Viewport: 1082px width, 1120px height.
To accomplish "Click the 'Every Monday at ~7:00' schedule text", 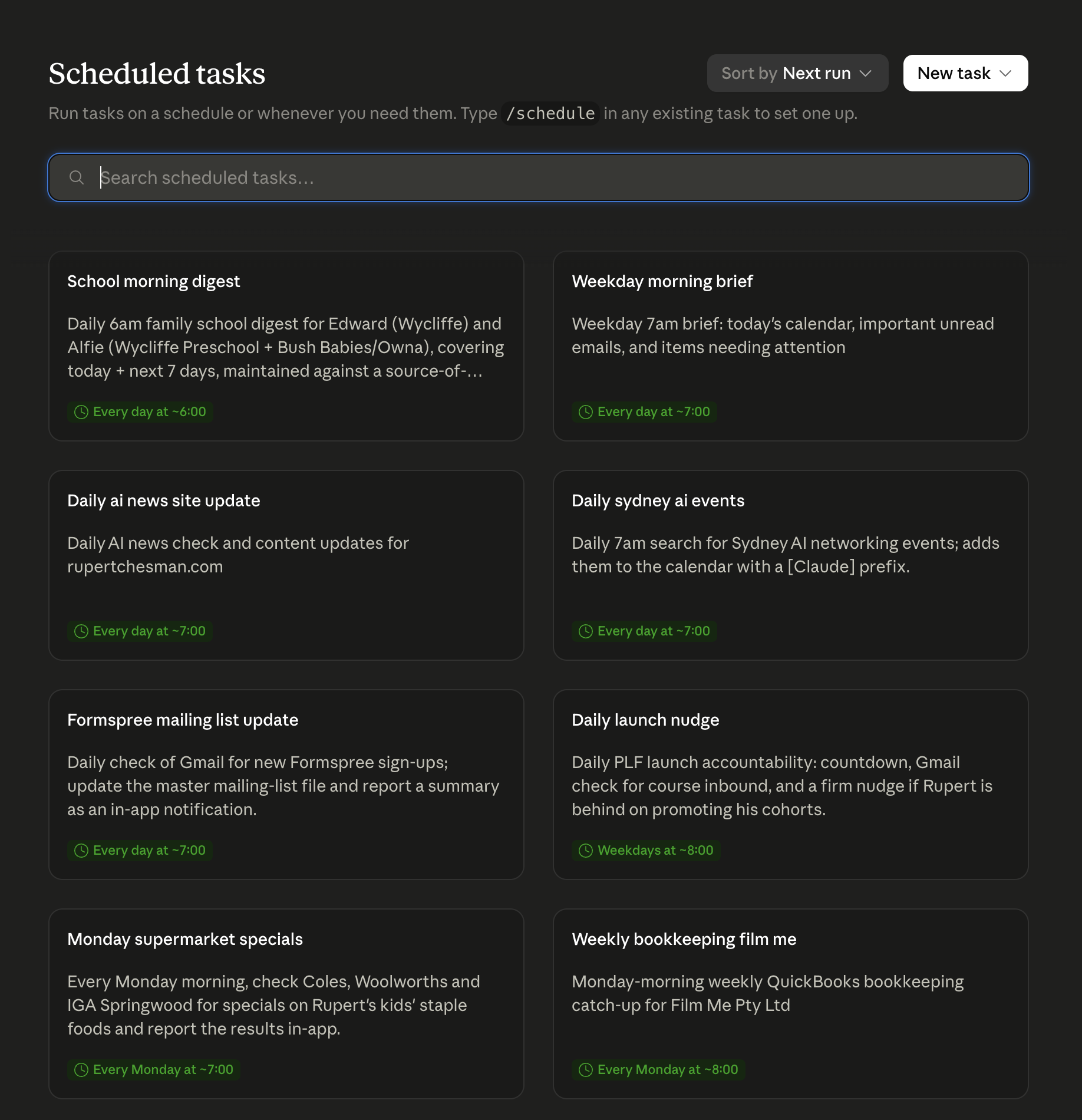I will (x=163, y=1070).
